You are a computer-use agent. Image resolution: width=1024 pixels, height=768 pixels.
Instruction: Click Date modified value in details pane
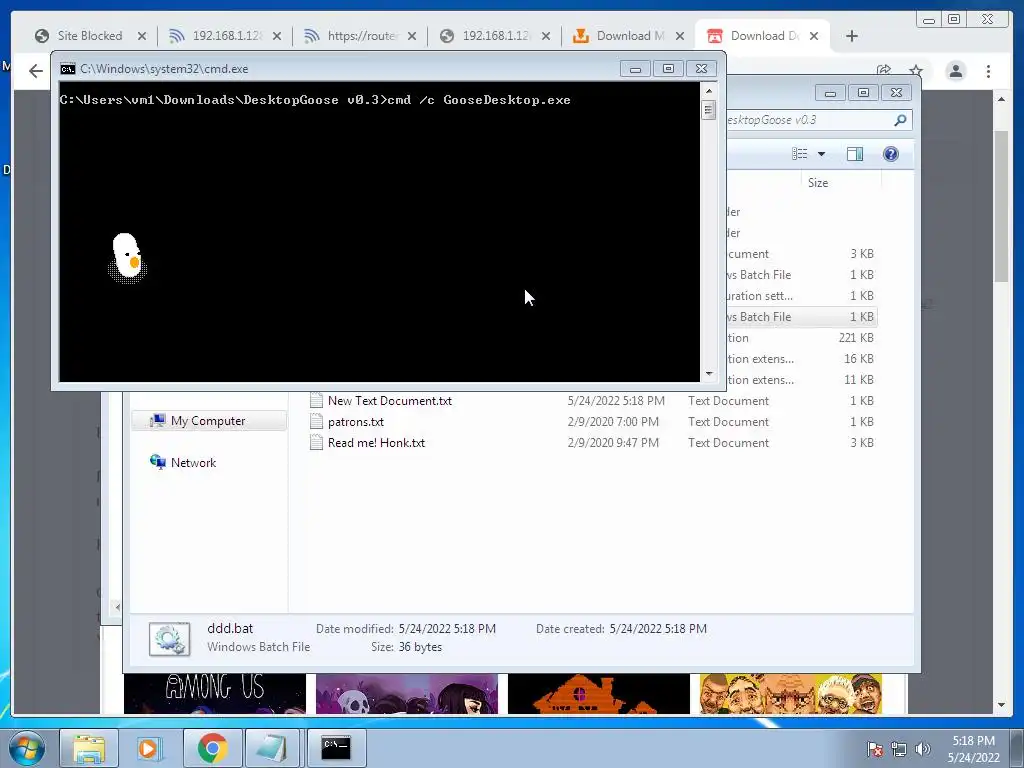[x=447, y=629]
